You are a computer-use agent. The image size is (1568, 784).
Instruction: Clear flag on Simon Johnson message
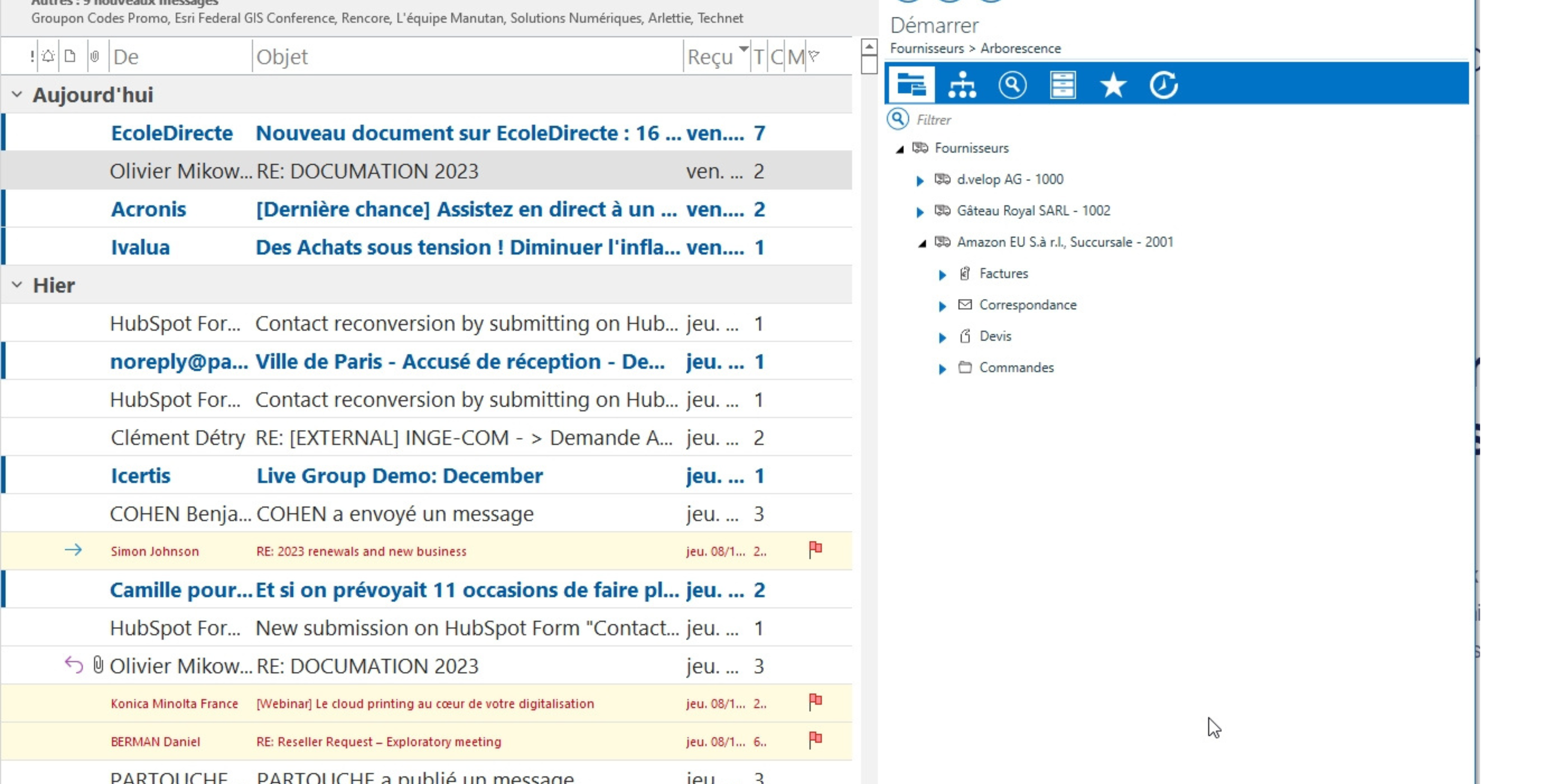[x=816, y=549]
